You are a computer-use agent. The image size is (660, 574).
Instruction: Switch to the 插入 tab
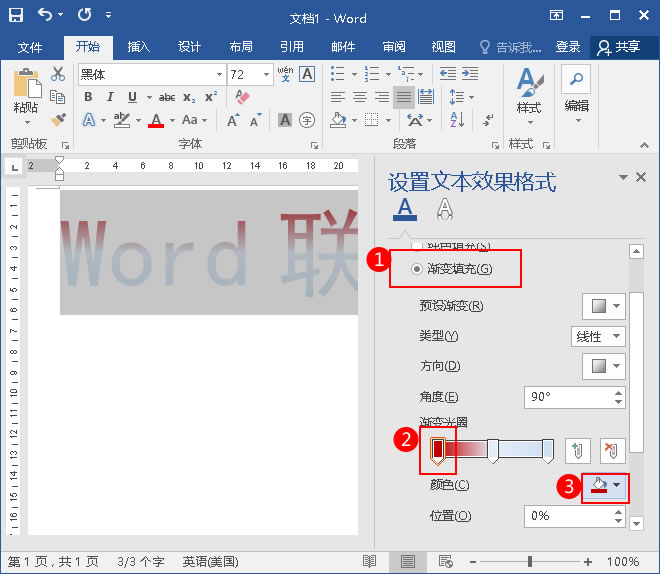[138, 47]
